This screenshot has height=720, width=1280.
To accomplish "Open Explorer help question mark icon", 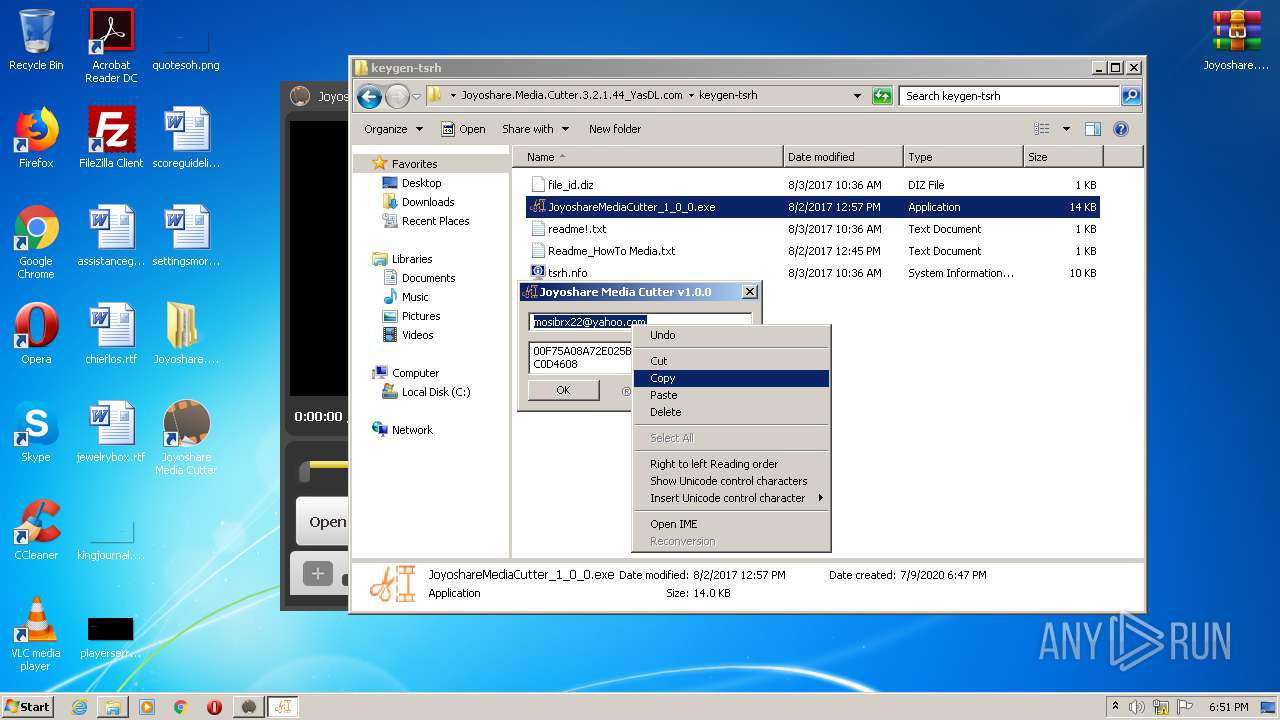I will 1121,129.
